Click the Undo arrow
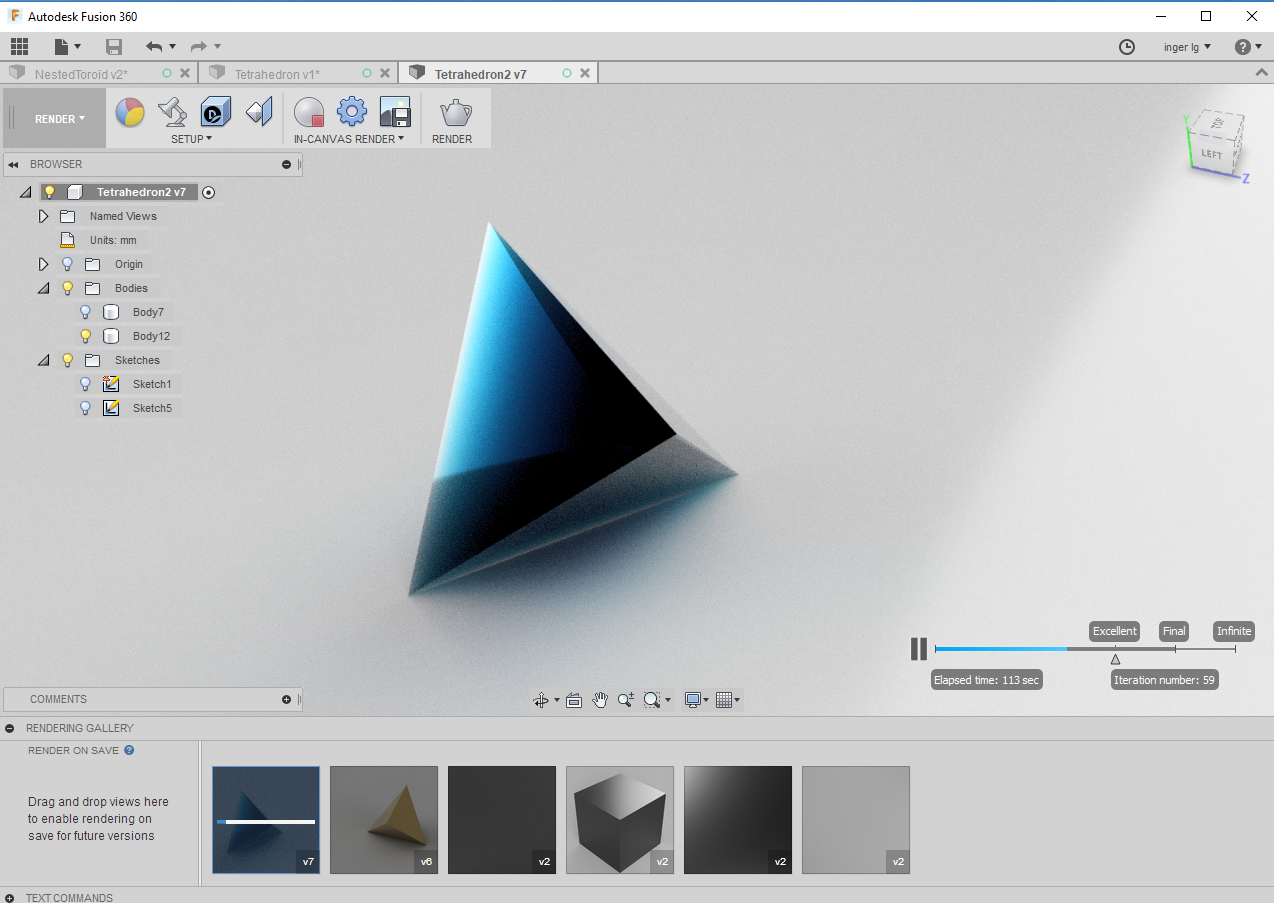1274x903 pixels. 153,46
